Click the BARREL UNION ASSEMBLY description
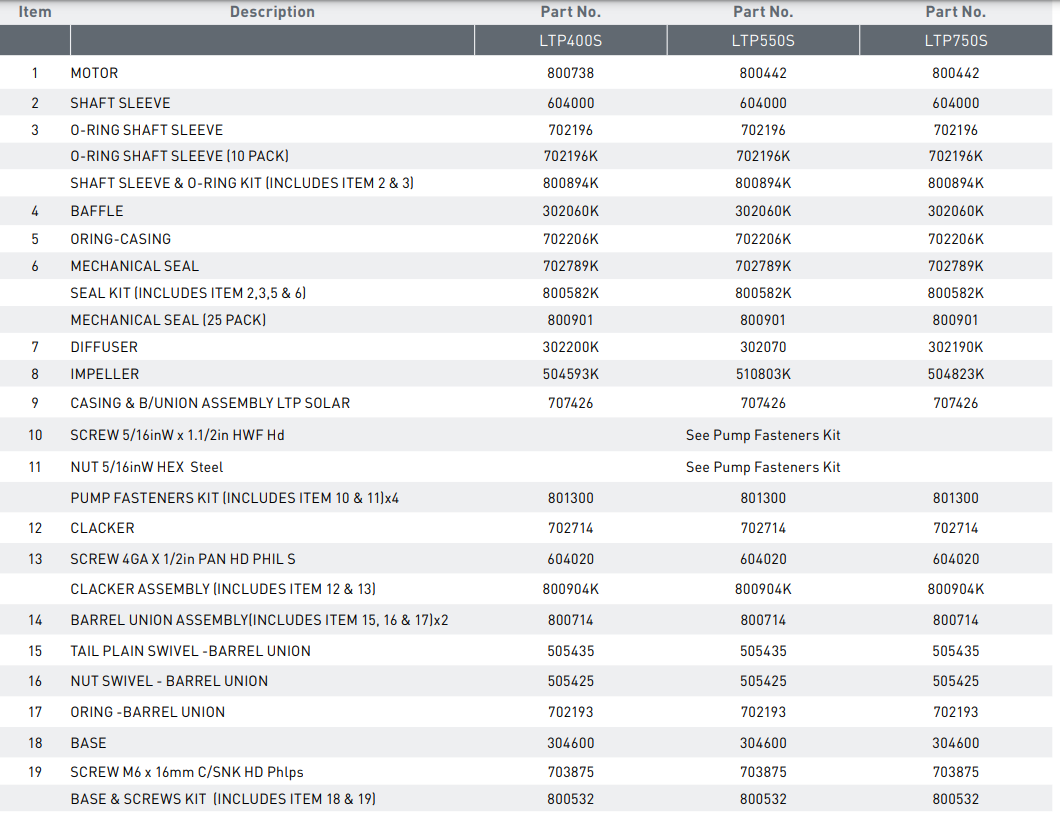The height and width of the screenshot is (817, 1060). (260, 620)
